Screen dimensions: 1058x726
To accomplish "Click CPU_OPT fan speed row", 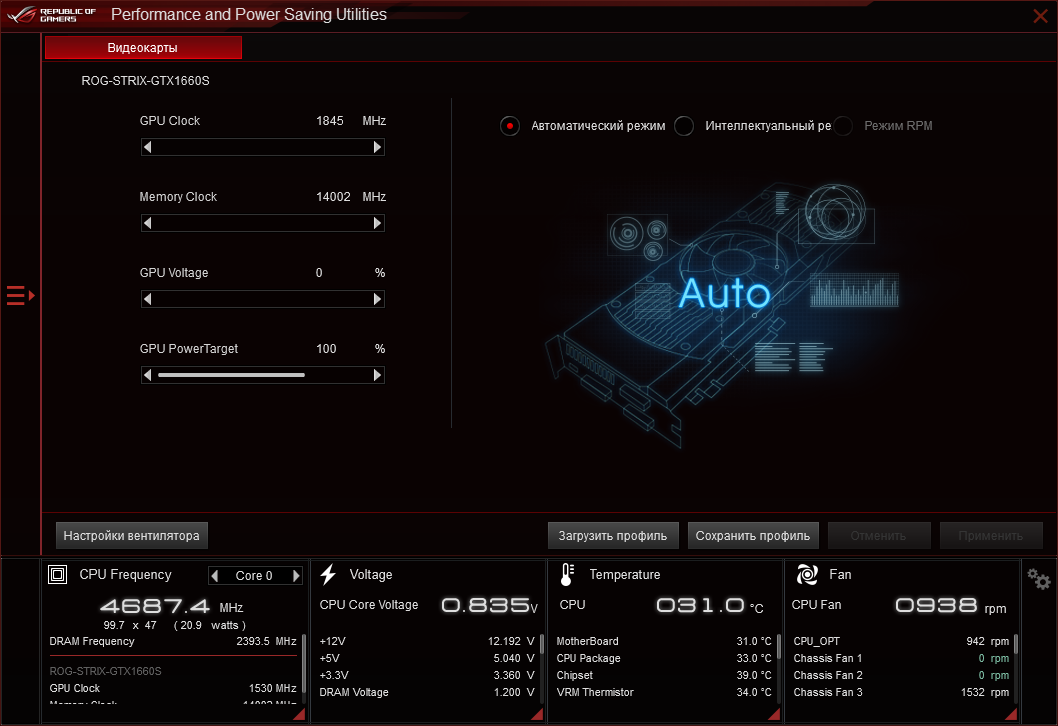I will [x=901, y=642].
